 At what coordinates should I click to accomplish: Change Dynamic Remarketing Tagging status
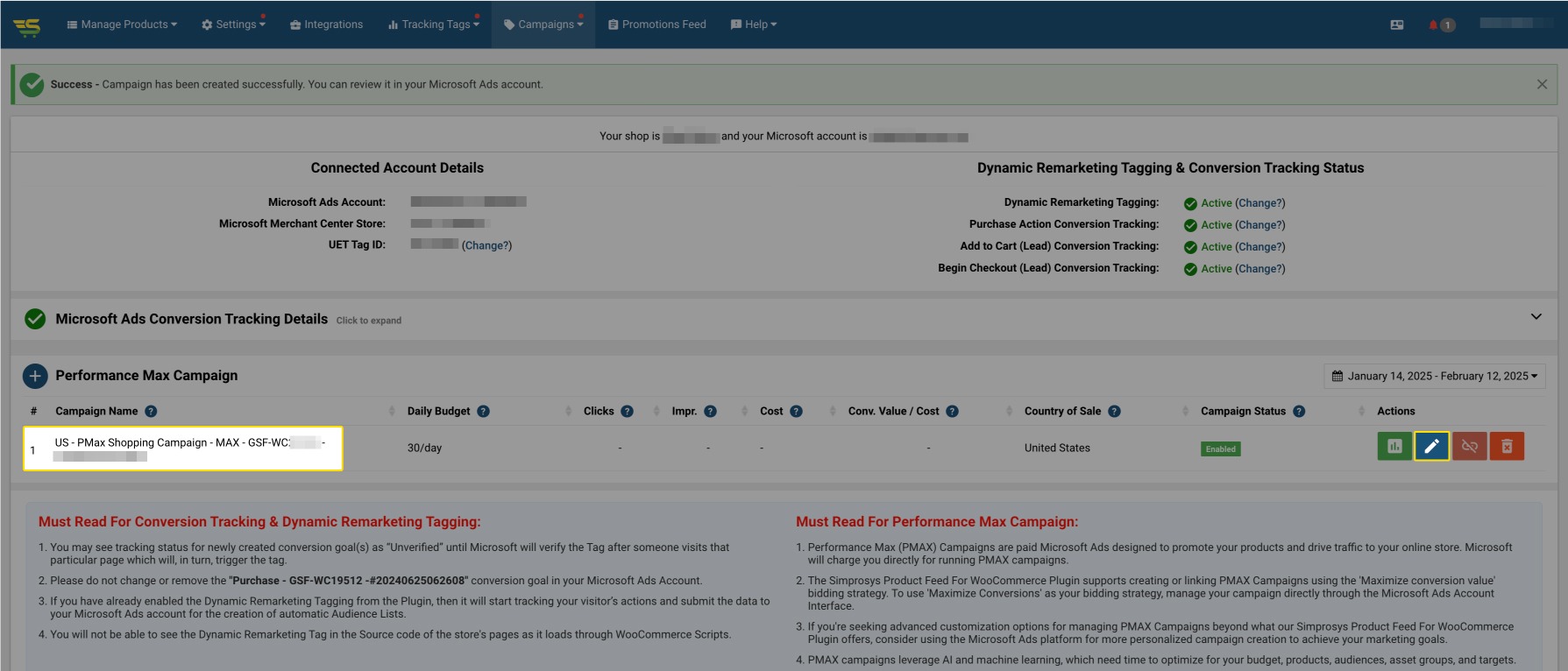click(1260, 203)
